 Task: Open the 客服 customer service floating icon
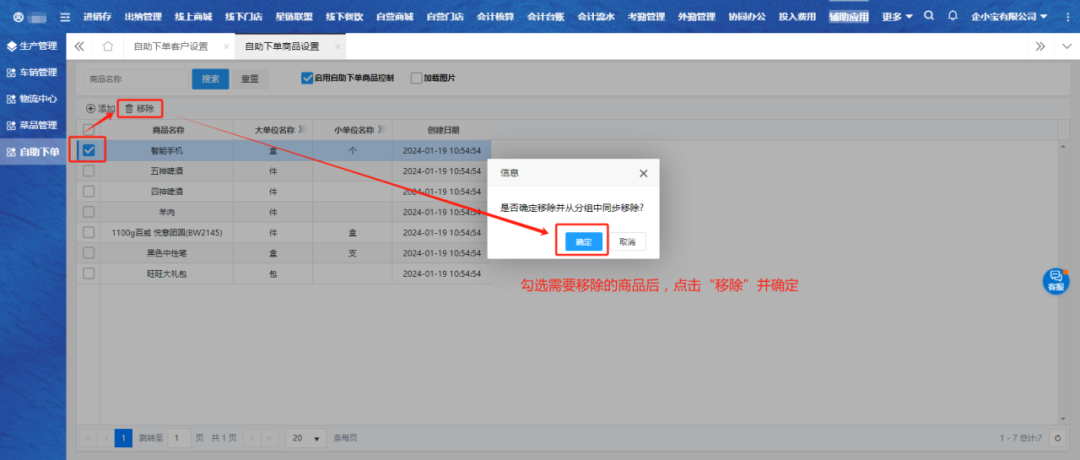click(x=1056, y=281)
